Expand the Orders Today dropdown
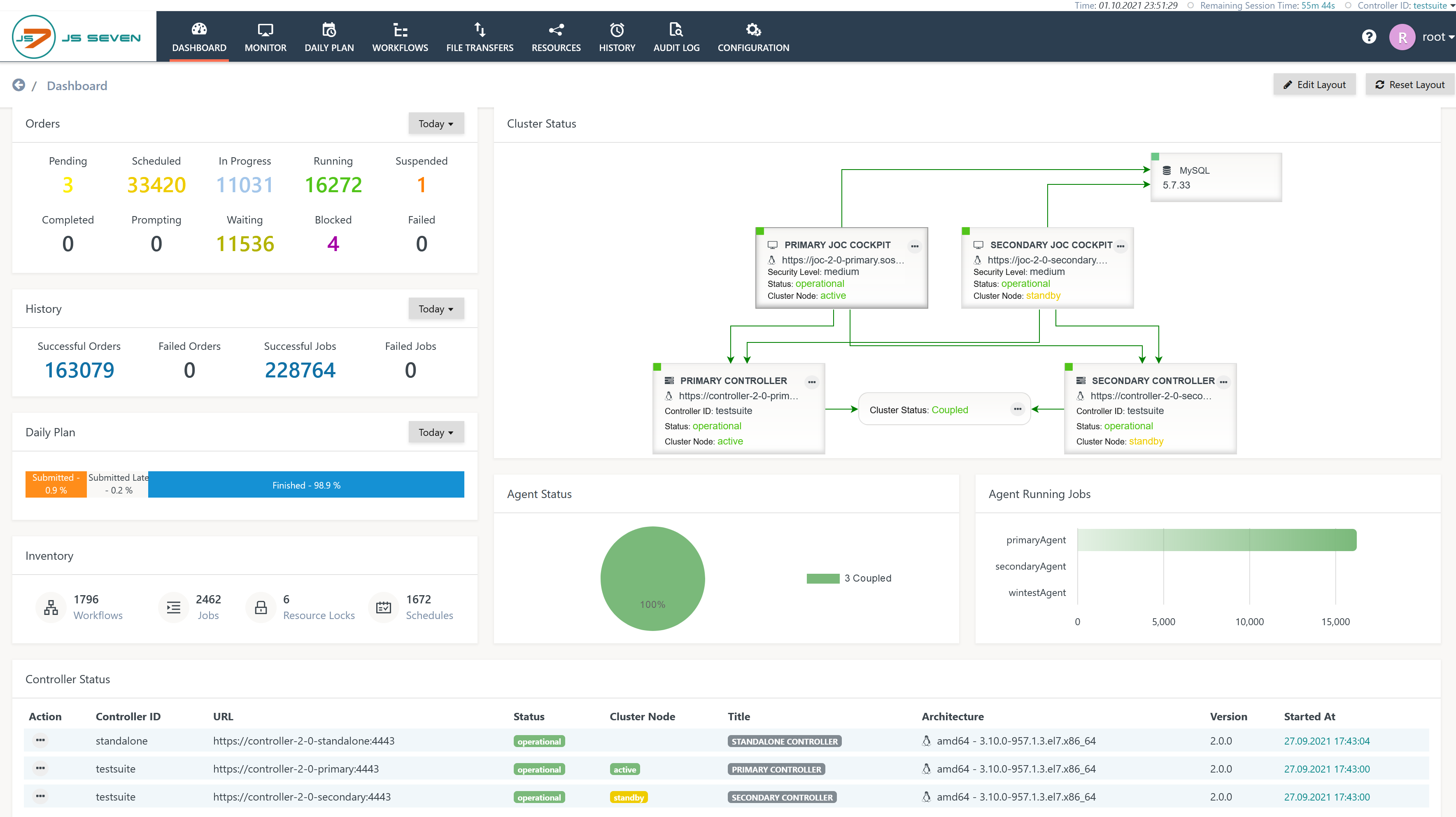1456x817 pixels. [436, 124]
